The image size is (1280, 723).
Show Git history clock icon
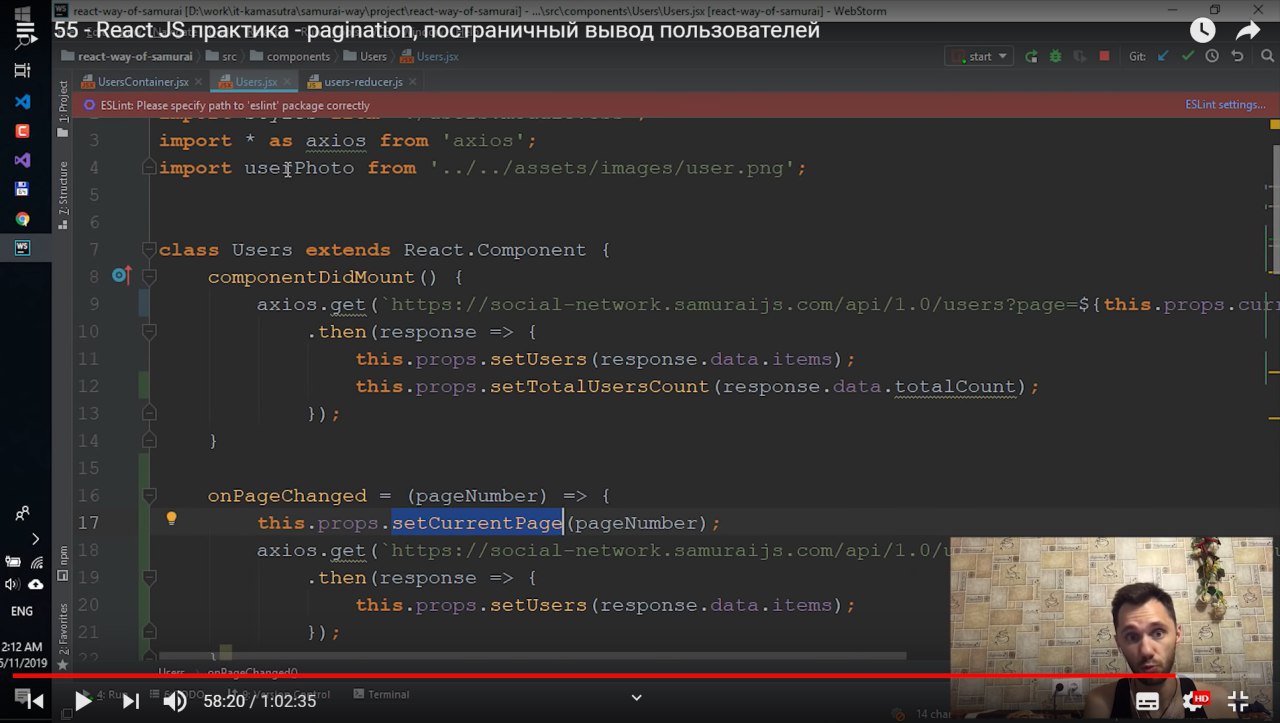(1212, 56)
